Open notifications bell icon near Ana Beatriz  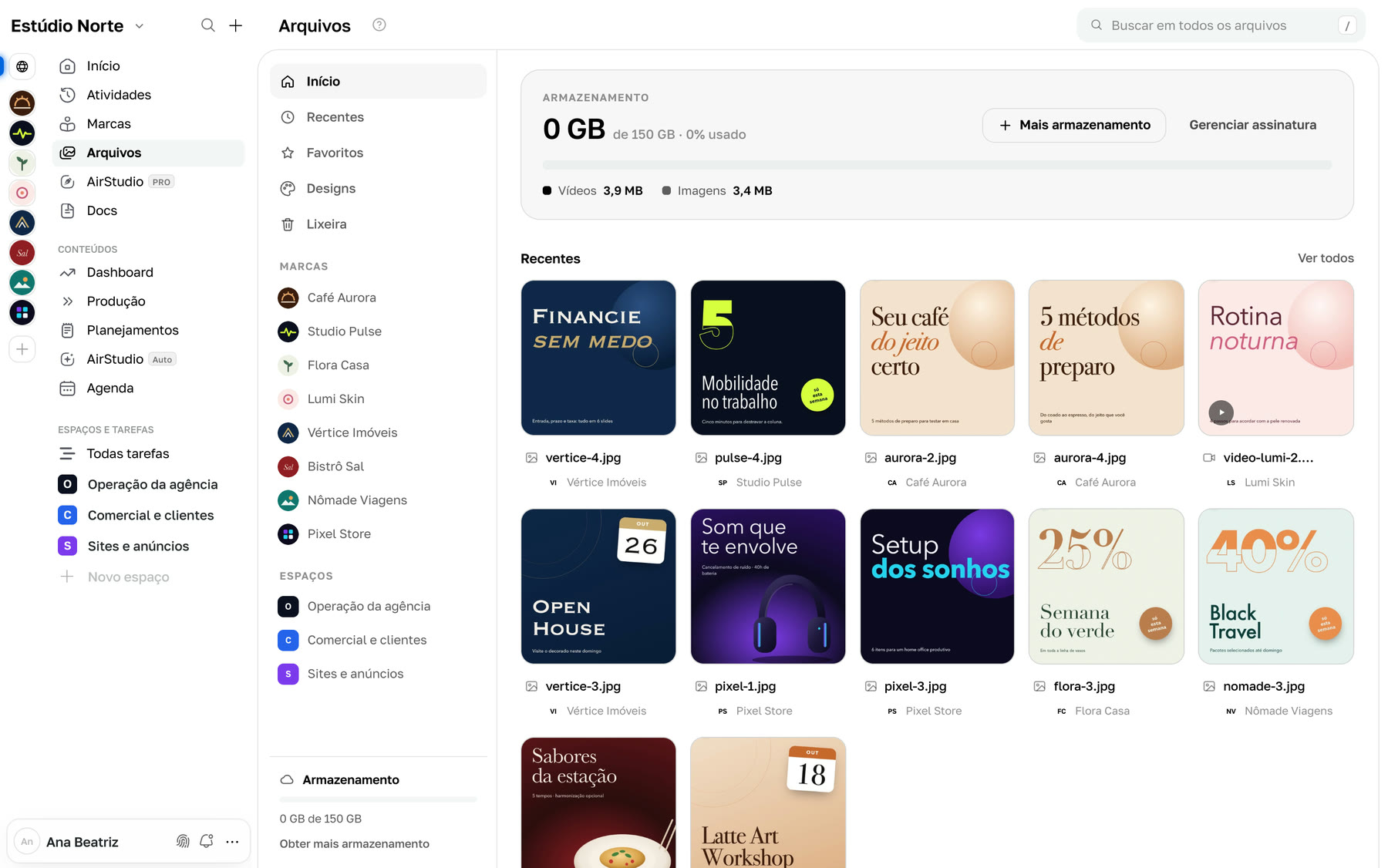(207, 841)
